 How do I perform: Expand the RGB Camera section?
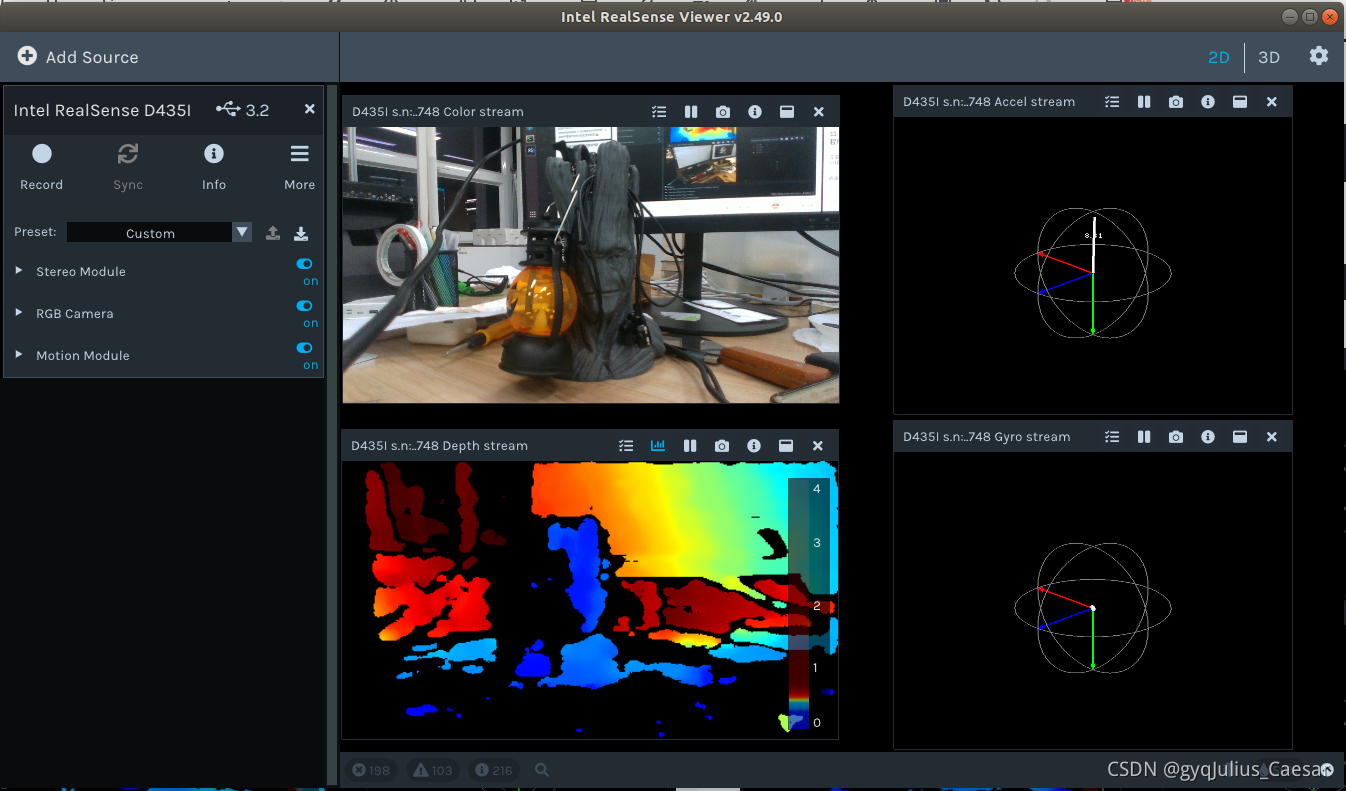coord(19,313)
